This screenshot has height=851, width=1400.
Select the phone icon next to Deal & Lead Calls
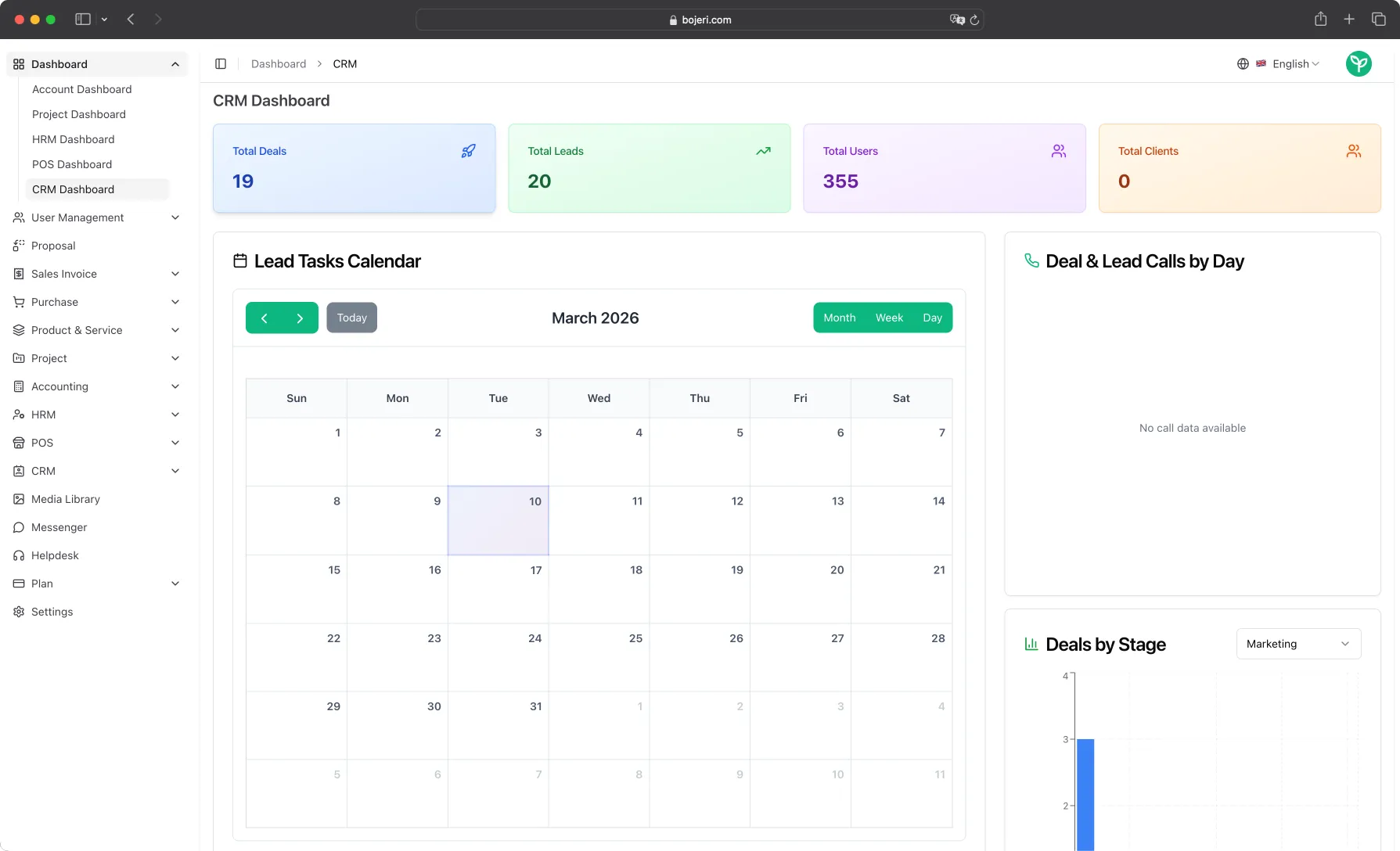(x=1031, y=260)
